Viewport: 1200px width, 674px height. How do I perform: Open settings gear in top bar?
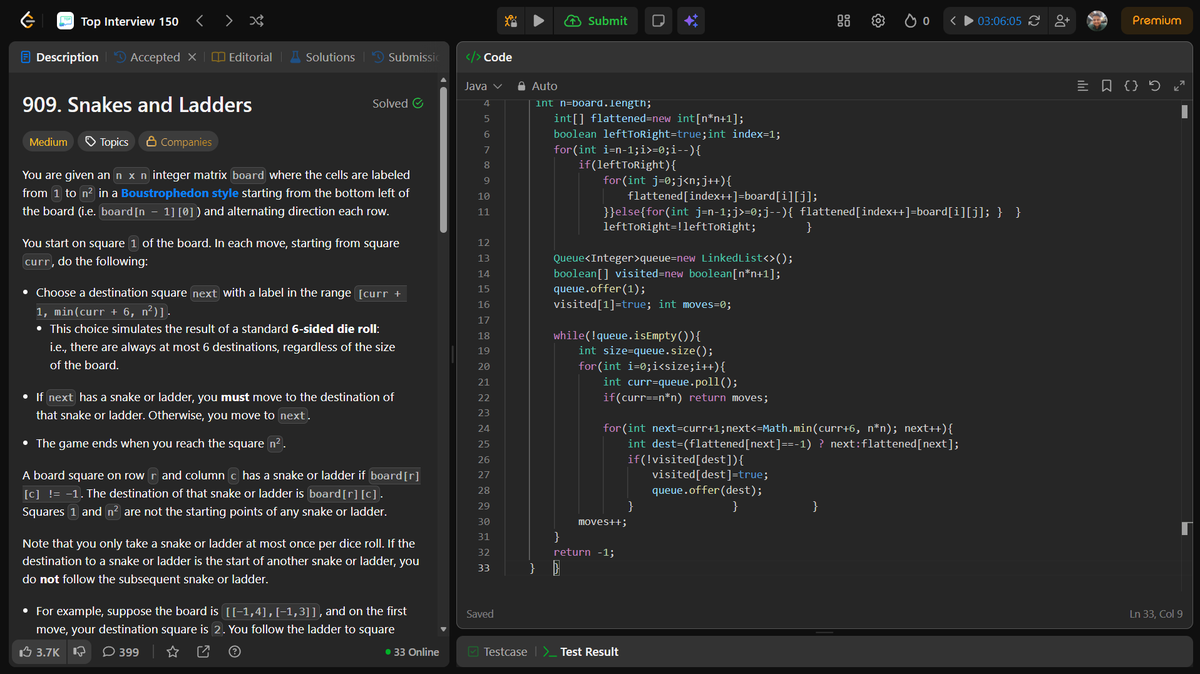pos(878,20)
